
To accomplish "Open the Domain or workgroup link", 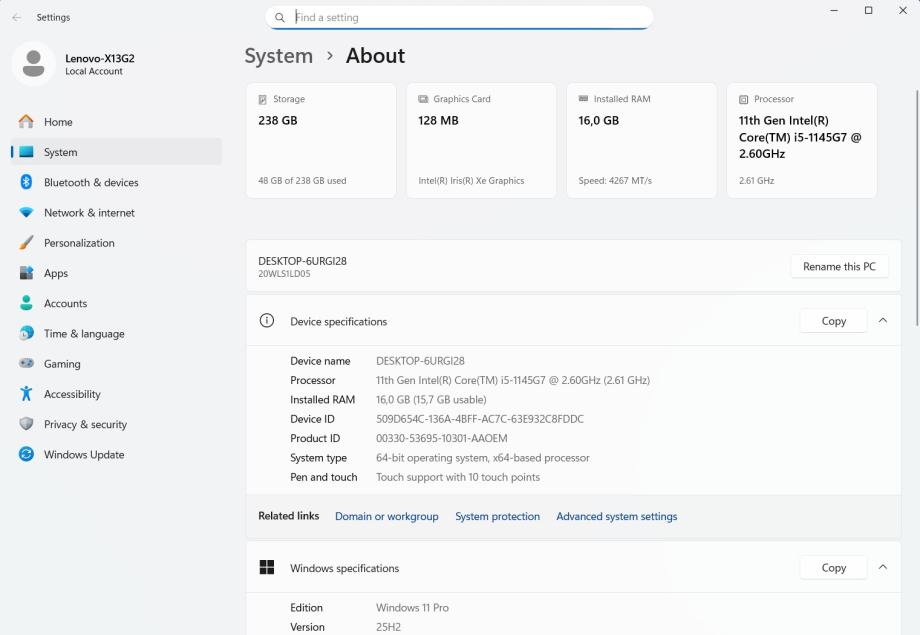I will [x=386, y=516].
